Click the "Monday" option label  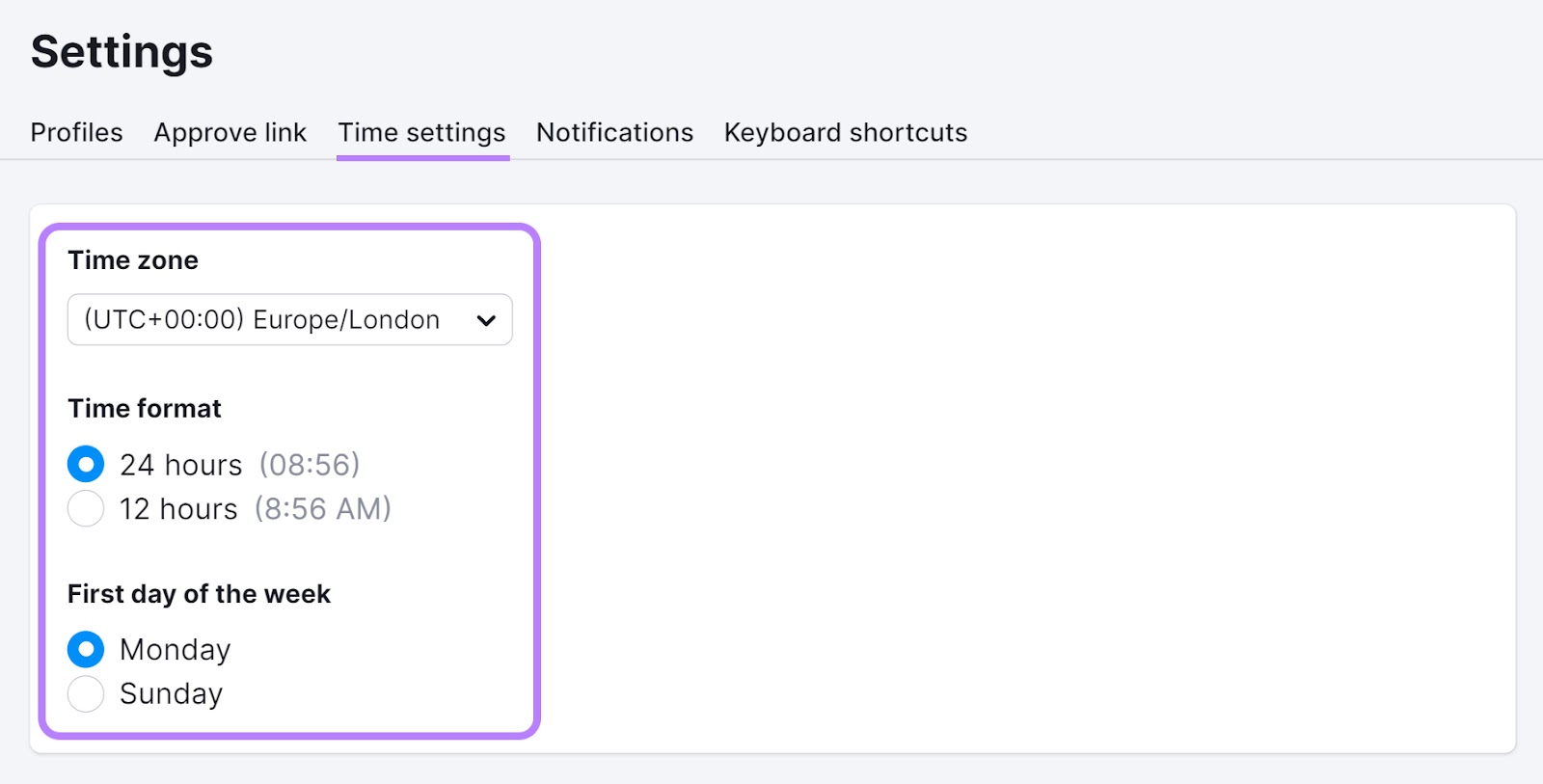(x=175, y=650)
